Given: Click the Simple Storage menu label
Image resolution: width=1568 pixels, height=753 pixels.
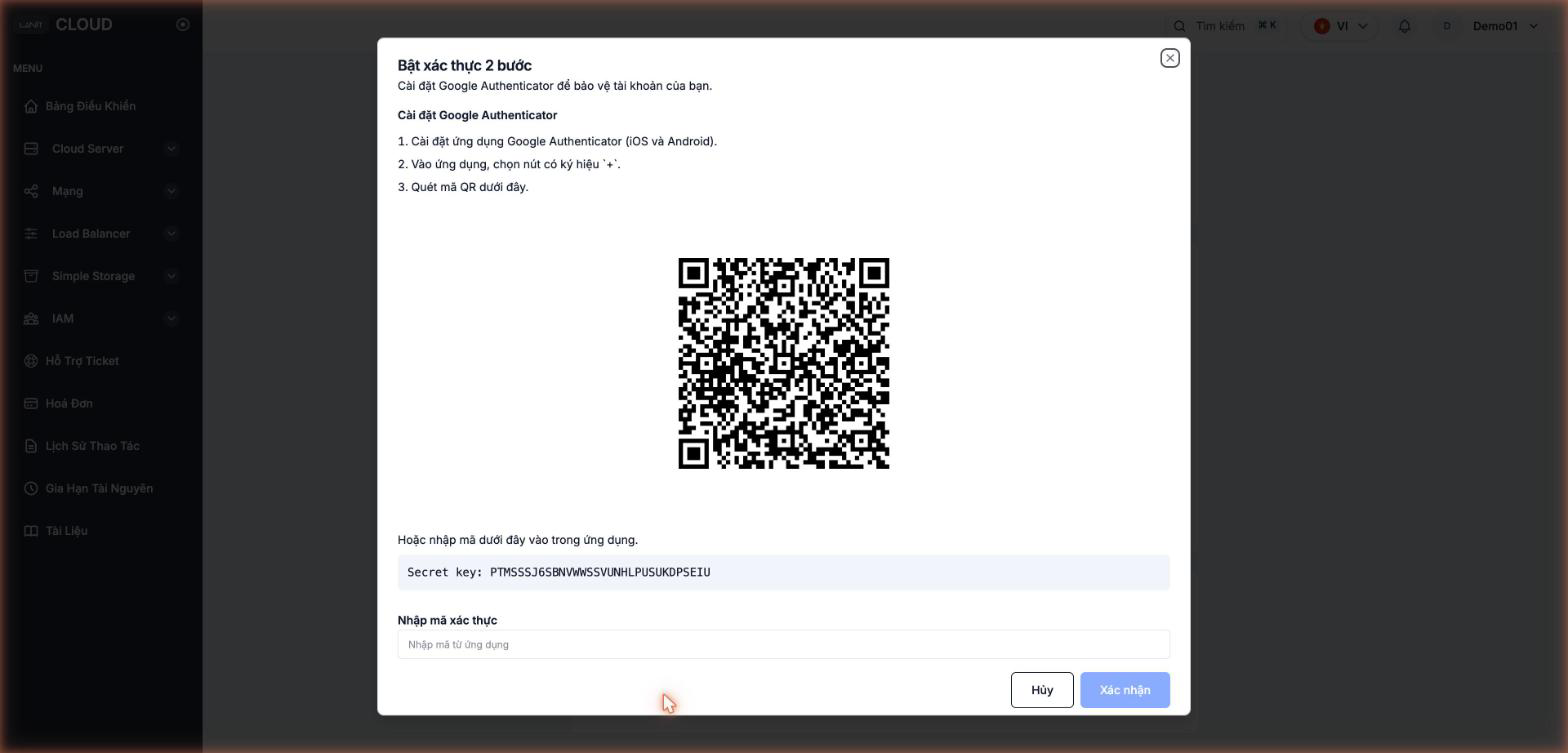Looking at the screenshot, I should click(93, 276).
